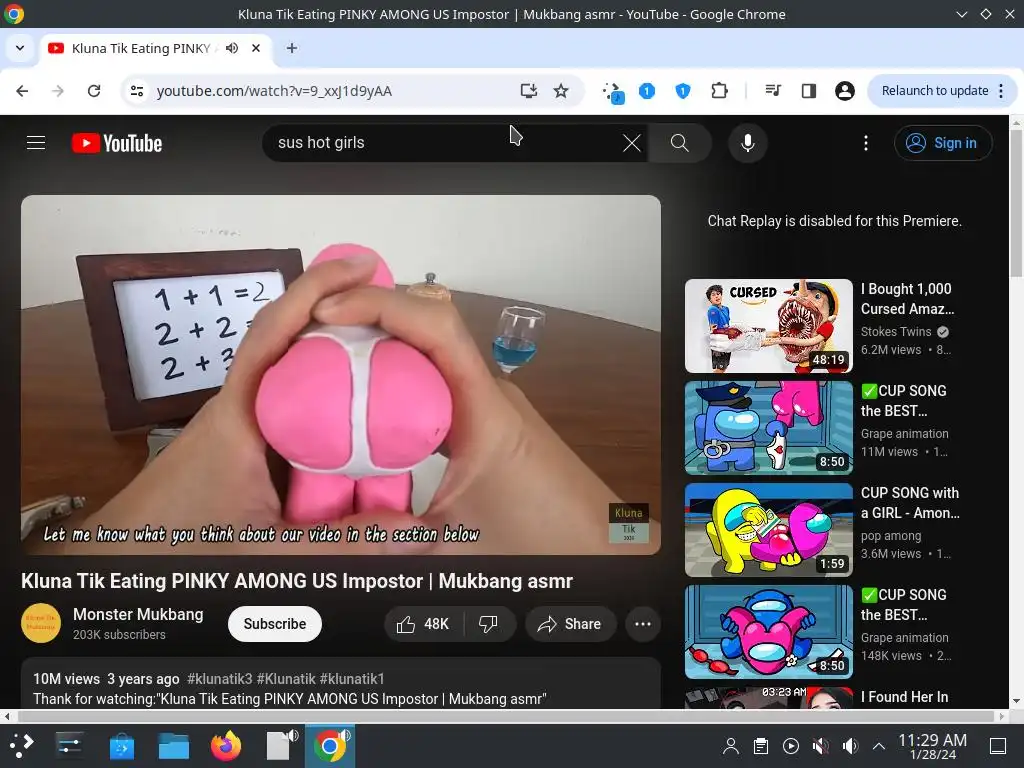Open clock showing 11:29 AM

(x=933, y=746)
